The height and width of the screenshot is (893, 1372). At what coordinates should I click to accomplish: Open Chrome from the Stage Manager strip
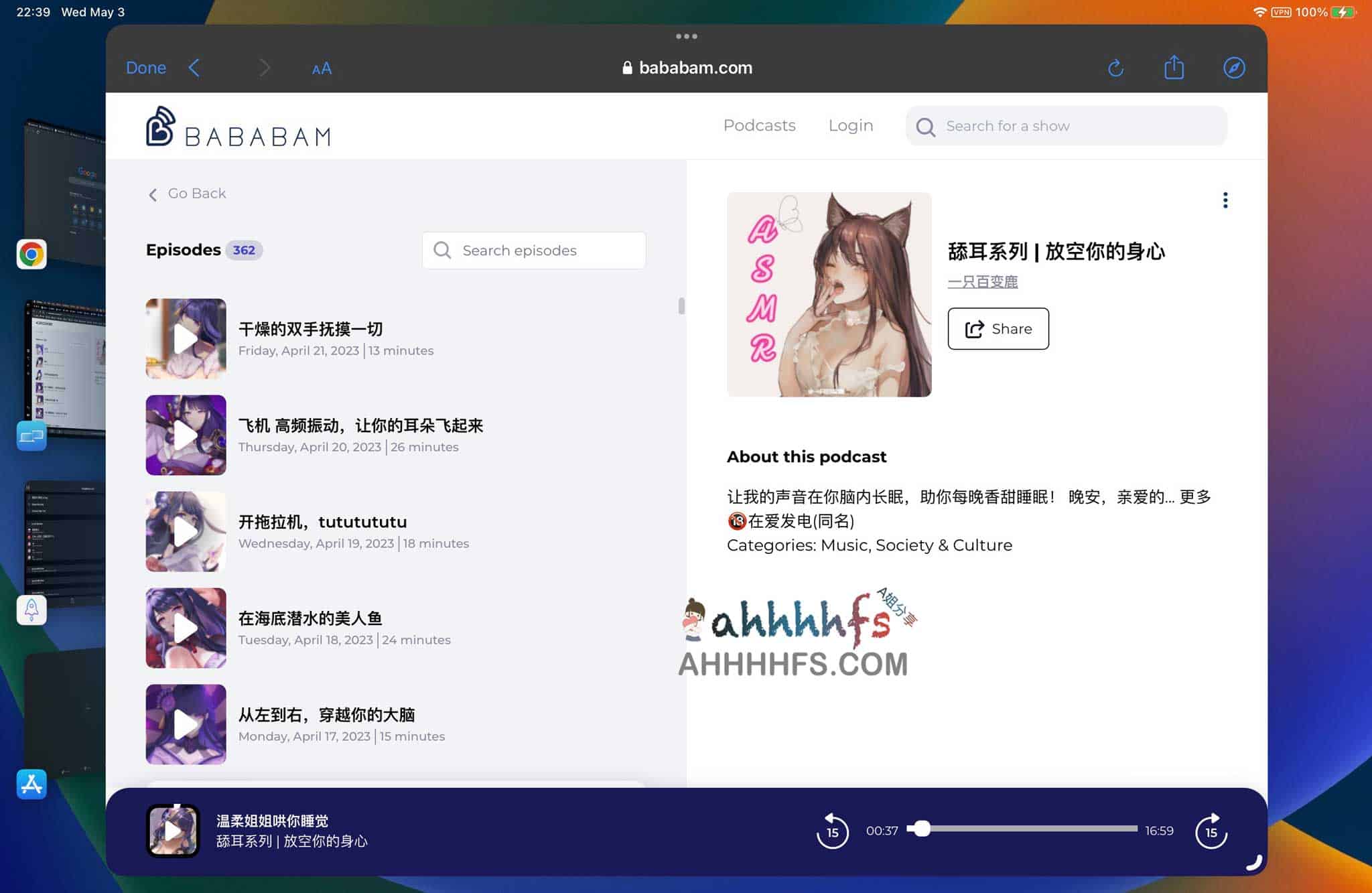[31, 255]
